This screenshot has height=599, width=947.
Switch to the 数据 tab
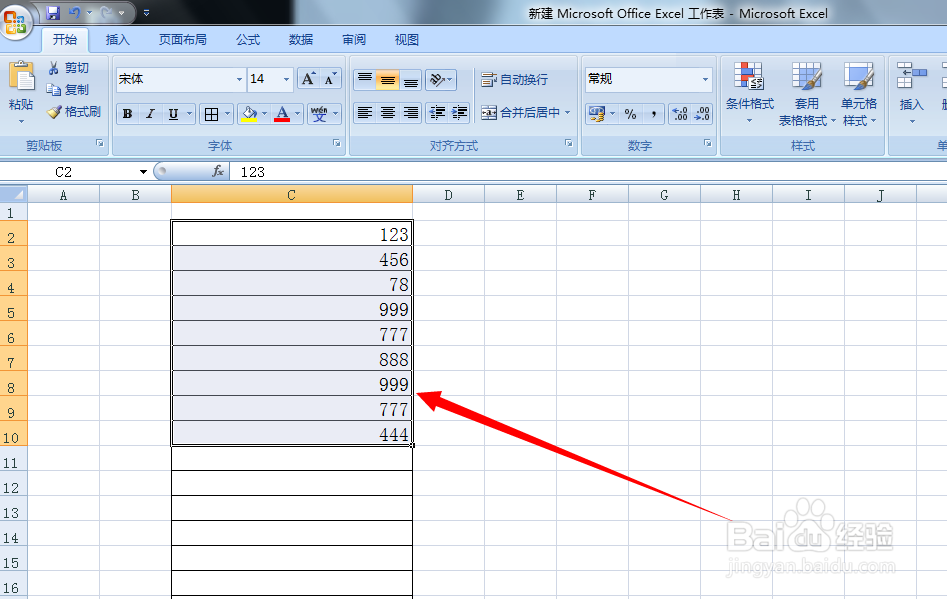[301, 40]
